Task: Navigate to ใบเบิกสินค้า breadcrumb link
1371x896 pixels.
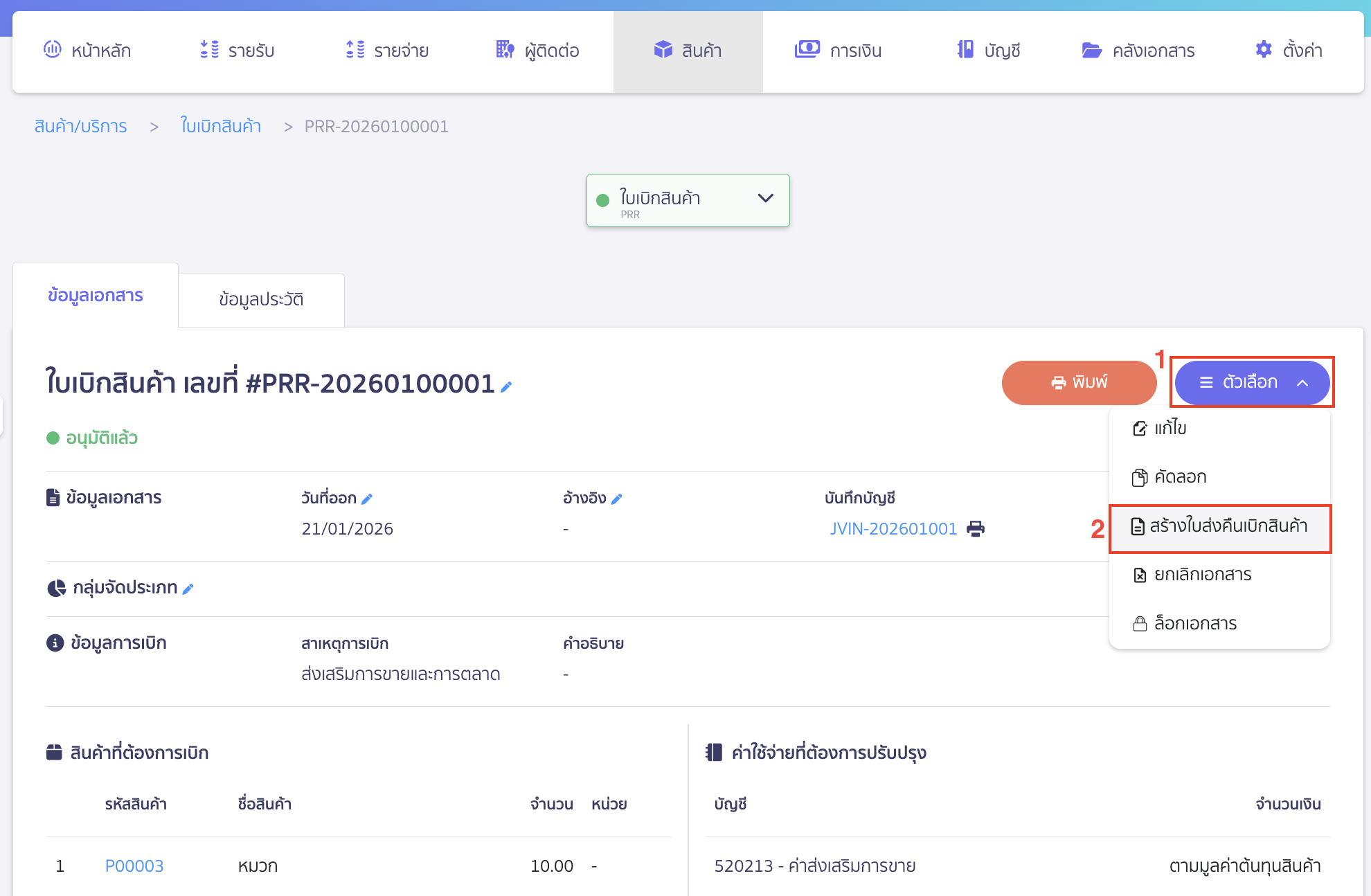Action: pos(221,126)
